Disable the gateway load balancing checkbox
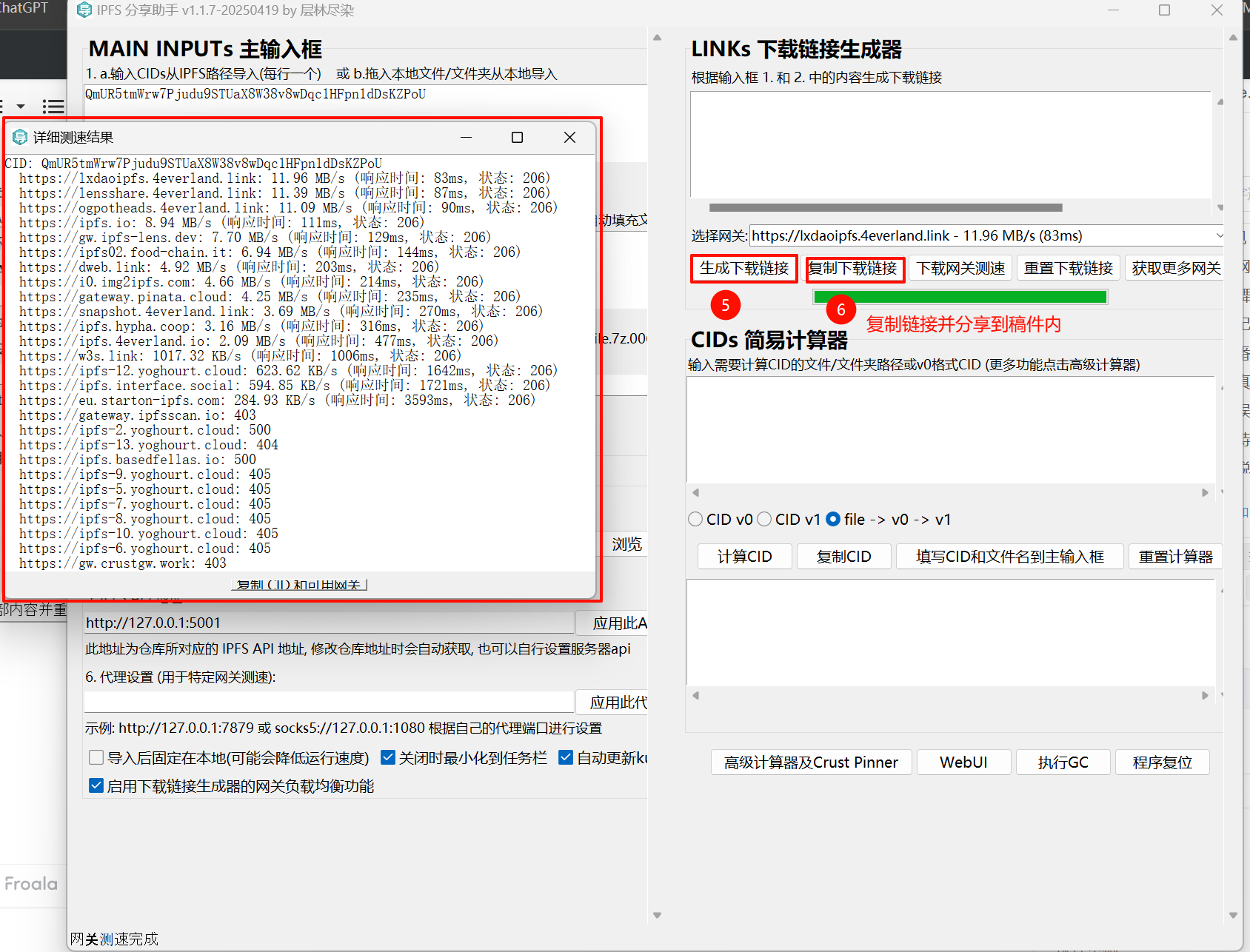Image resolution: width=1250 pixels, height=952 pixels. [96, 785]
